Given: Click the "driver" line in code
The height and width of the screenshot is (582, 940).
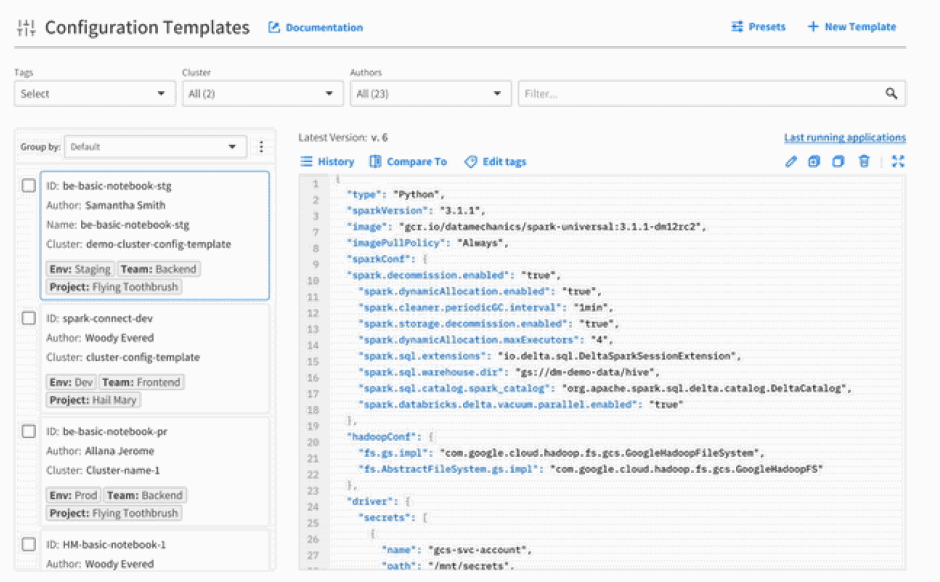Looking at the screenshot, I should [378, 501].
